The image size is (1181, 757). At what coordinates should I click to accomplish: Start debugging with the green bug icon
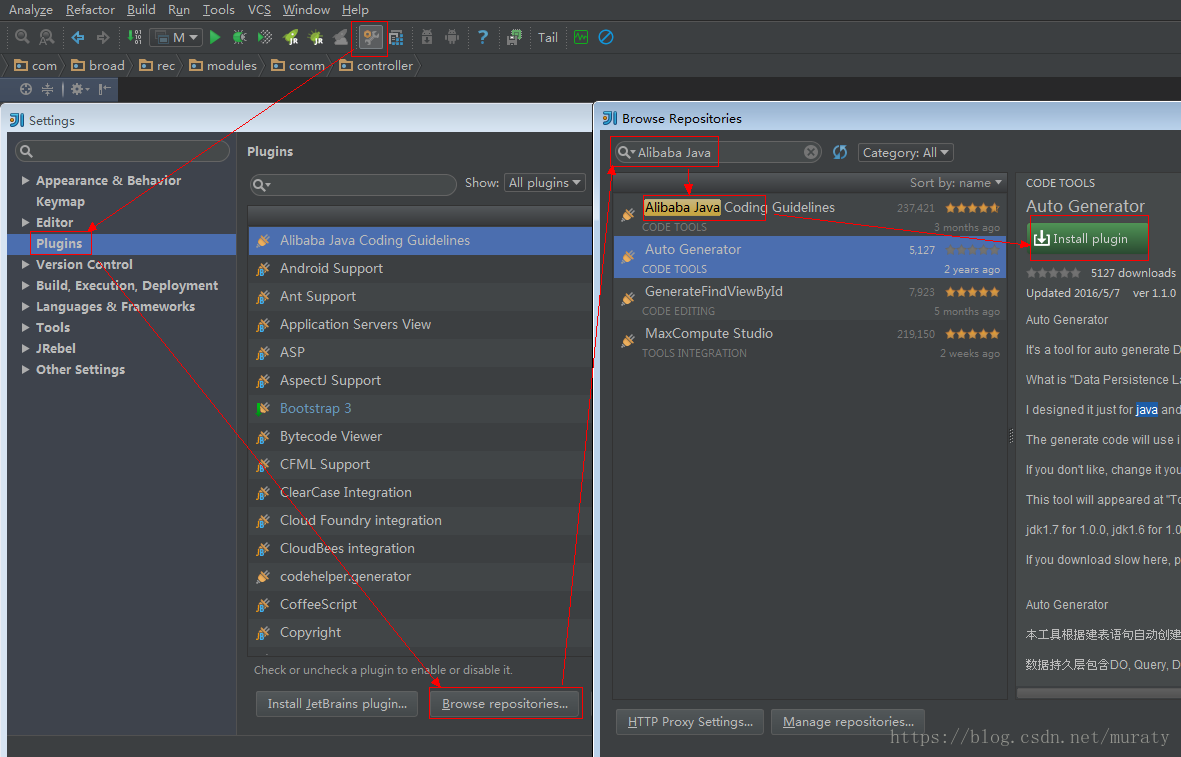(240, 37)
